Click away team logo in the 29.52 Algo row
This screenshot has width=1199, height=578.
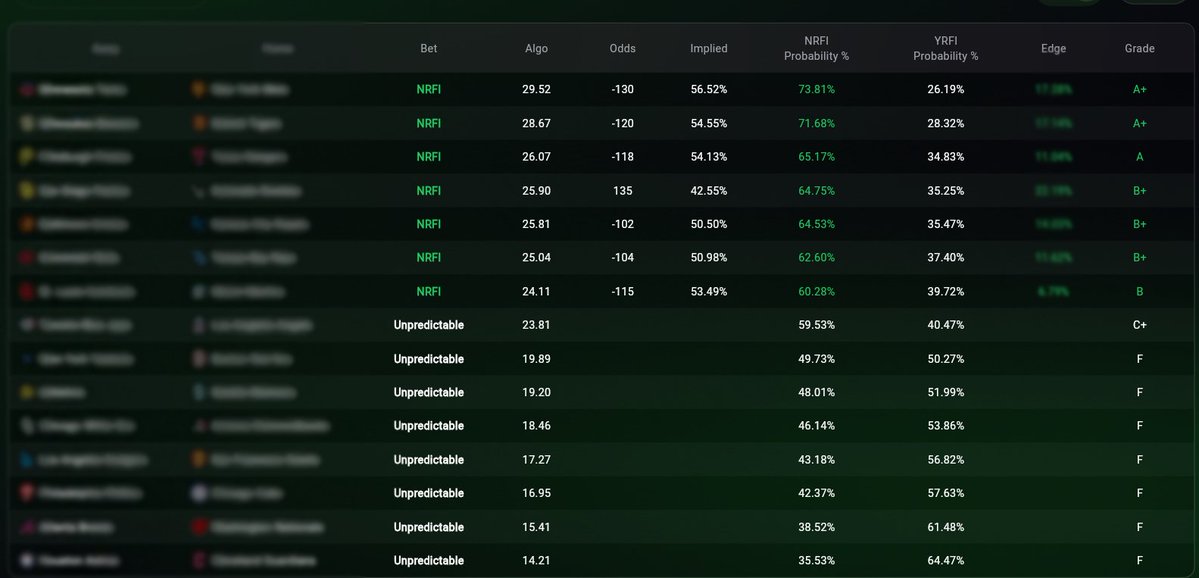point(28,89)
